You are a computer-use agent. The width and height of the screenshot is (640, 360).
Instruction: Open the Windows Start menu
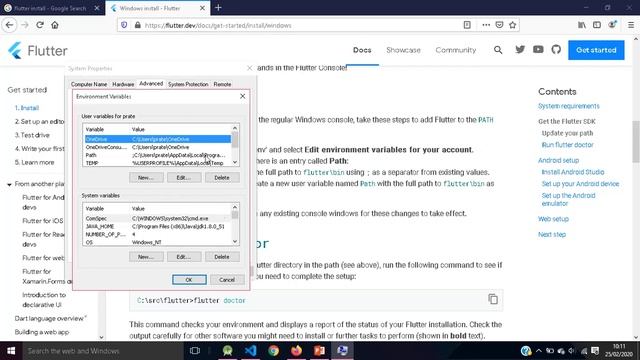point(11,351)
